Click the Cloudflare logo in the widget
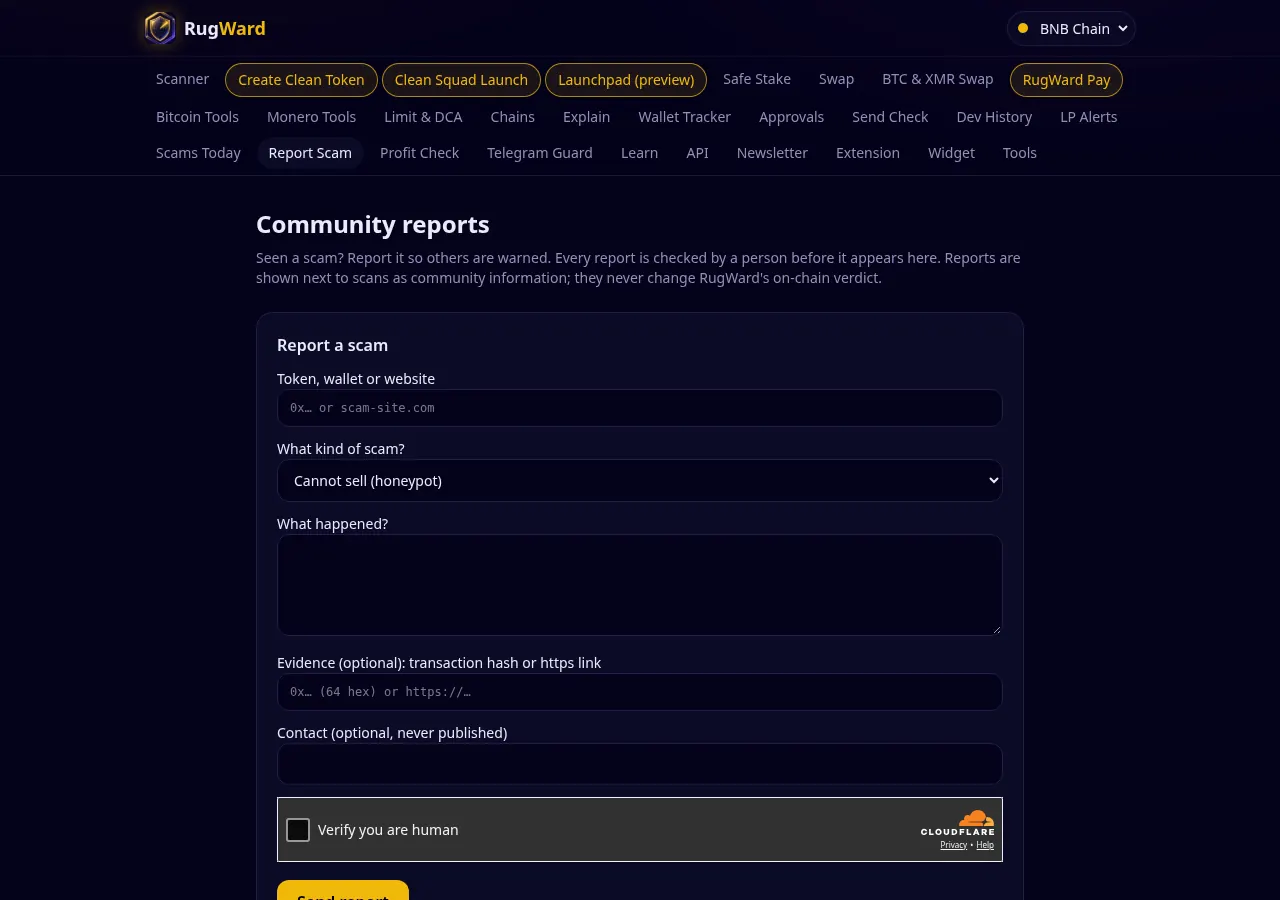The height and width of the screenshot is (900, 1280). click(x=958, y=823)
